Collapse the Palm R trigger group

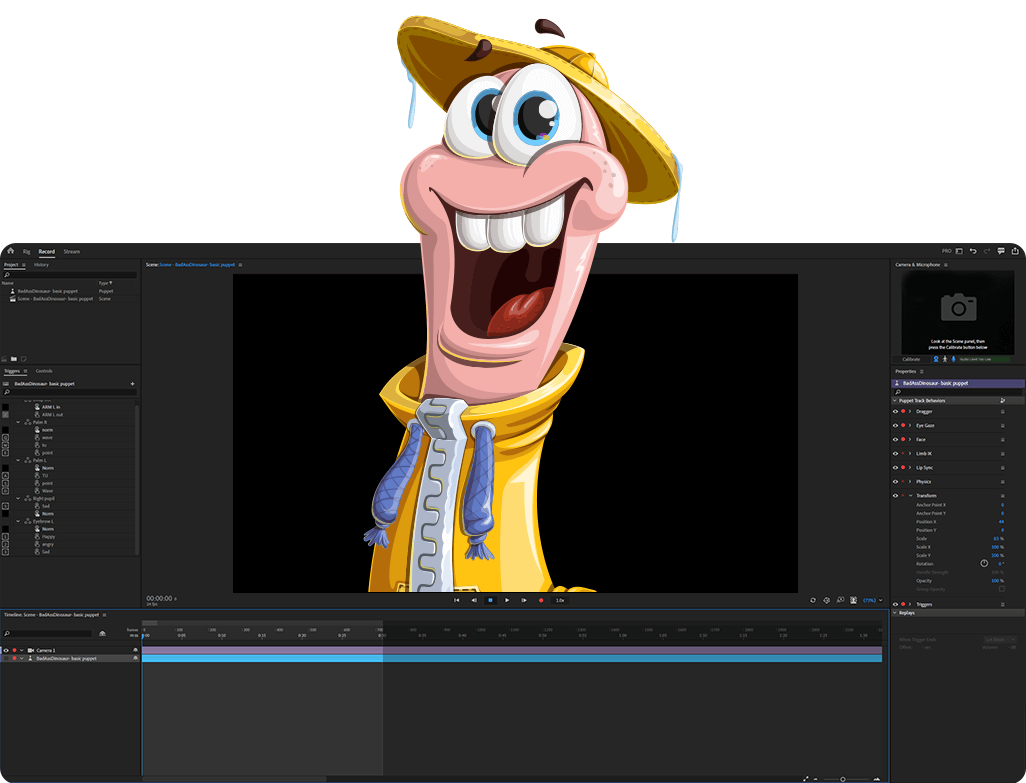click(18, 422)
